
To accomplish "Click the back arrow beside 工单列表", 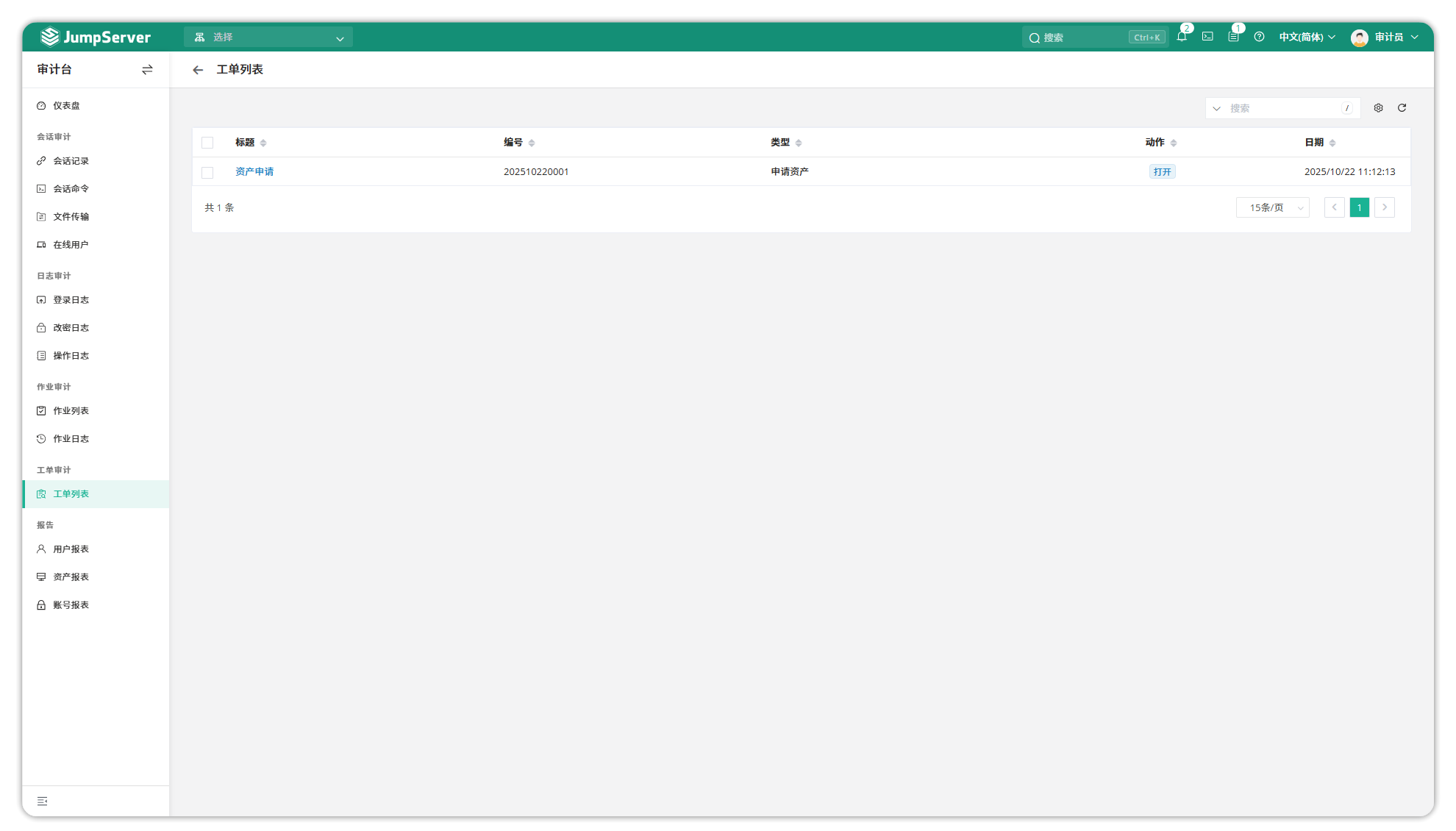I will coord(198,70).
